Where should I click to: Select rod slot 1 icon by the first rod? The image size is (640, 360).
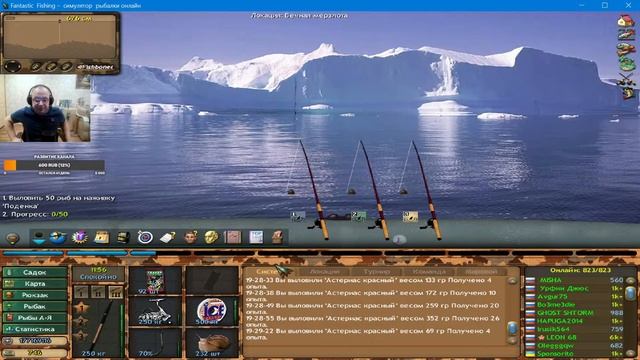[x=298, y=217]
